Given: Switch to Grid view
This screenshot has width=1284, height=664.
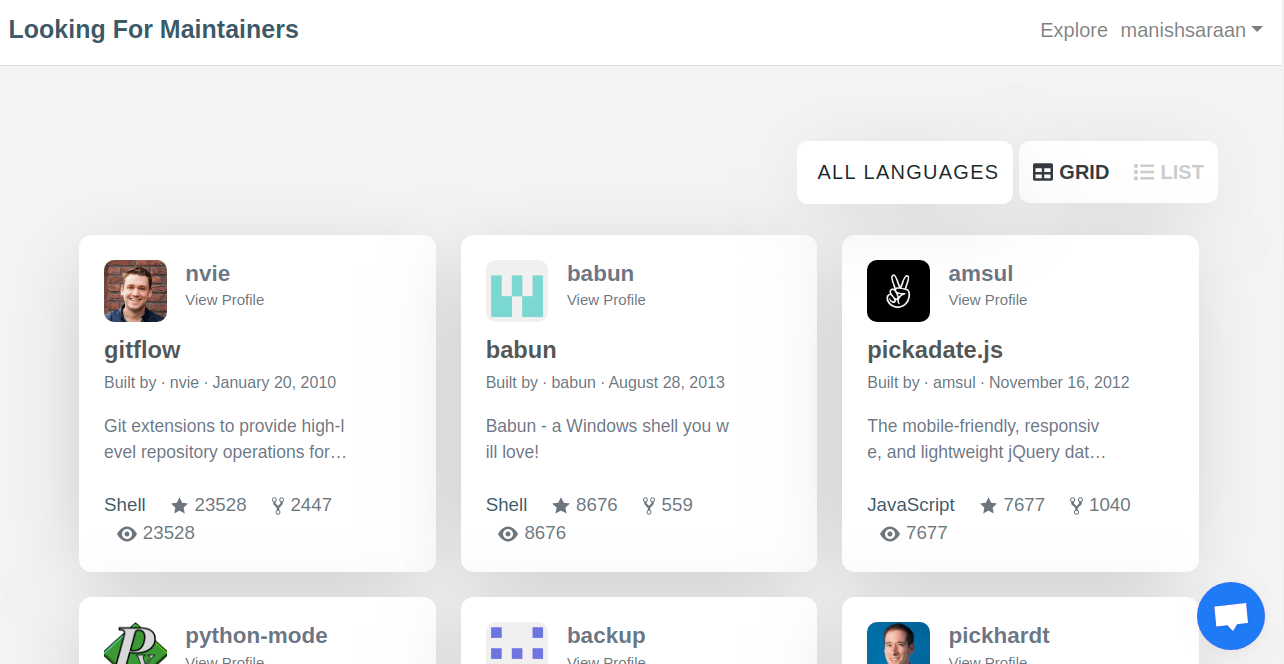Looking at the screenshot, I should (1071, 172).
